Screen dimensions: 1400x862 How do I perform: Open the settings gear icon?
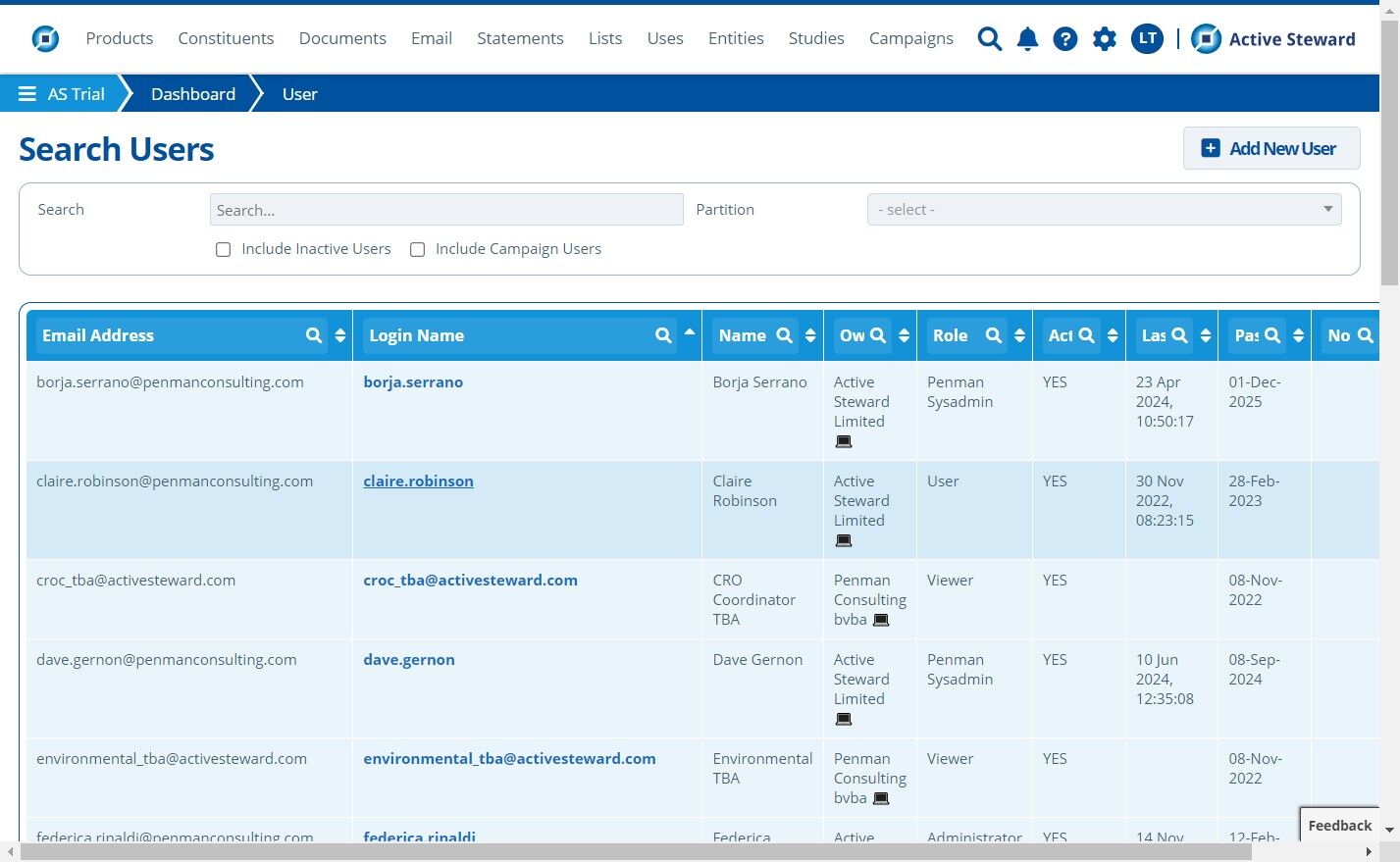(1105, 39)
